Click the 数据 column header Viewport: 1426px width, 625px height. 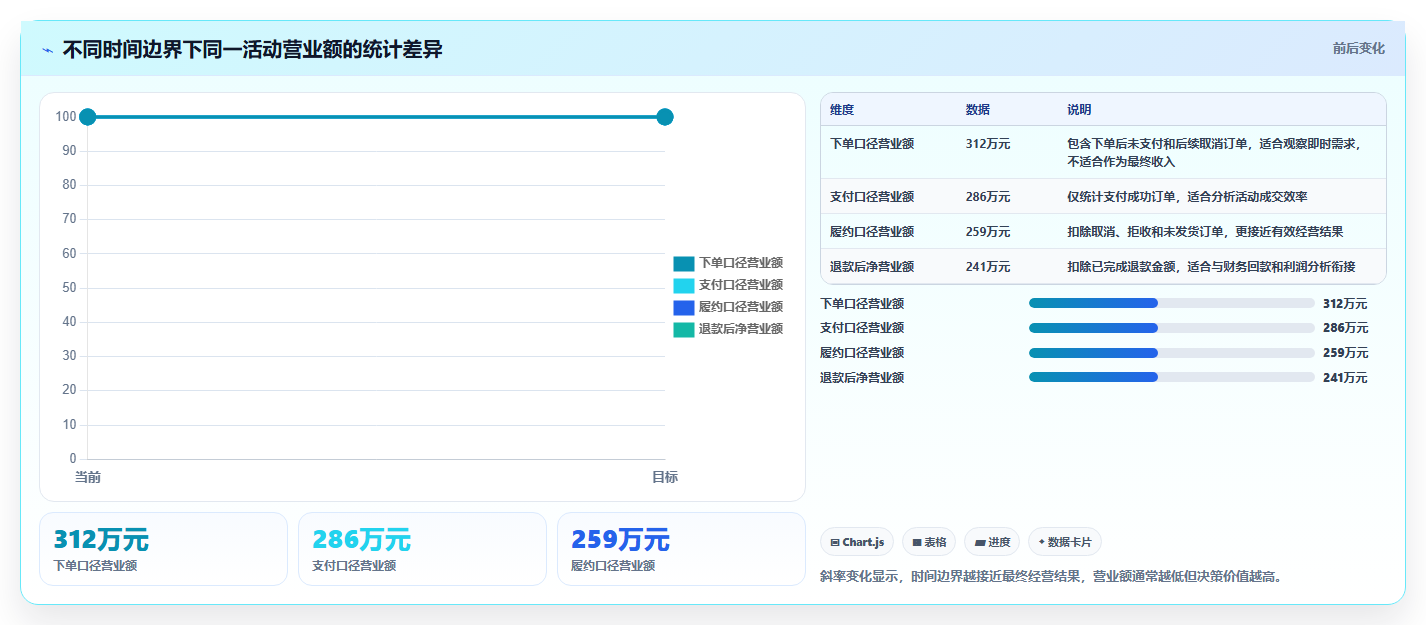[x=978, y=110]
